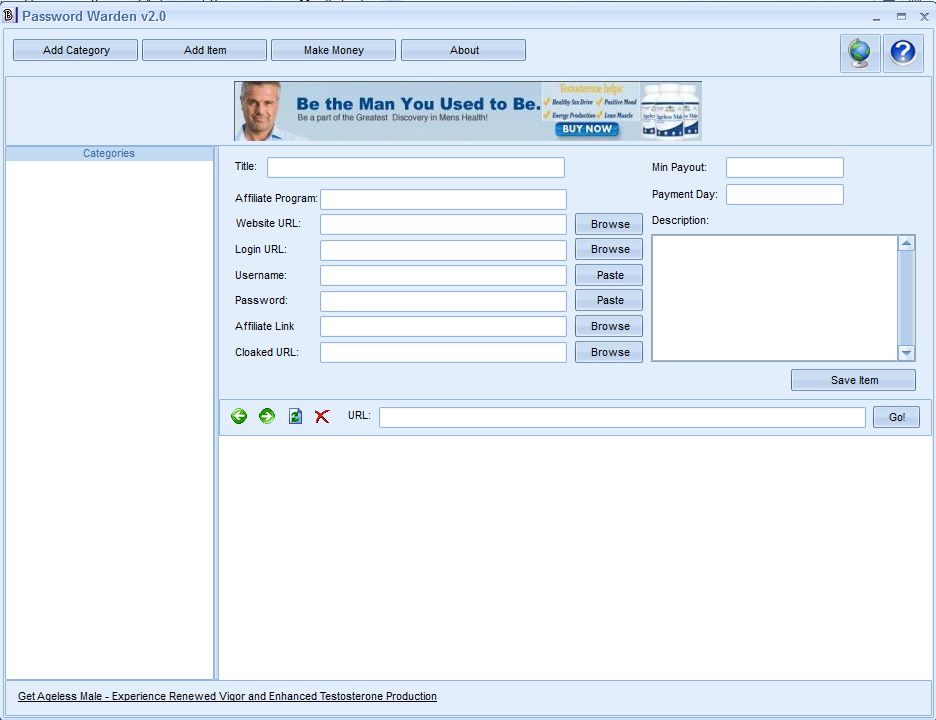Screen dimensions: 936x720
Task: Click the Description scrollbar down arrow
Action: pos(907,353)
